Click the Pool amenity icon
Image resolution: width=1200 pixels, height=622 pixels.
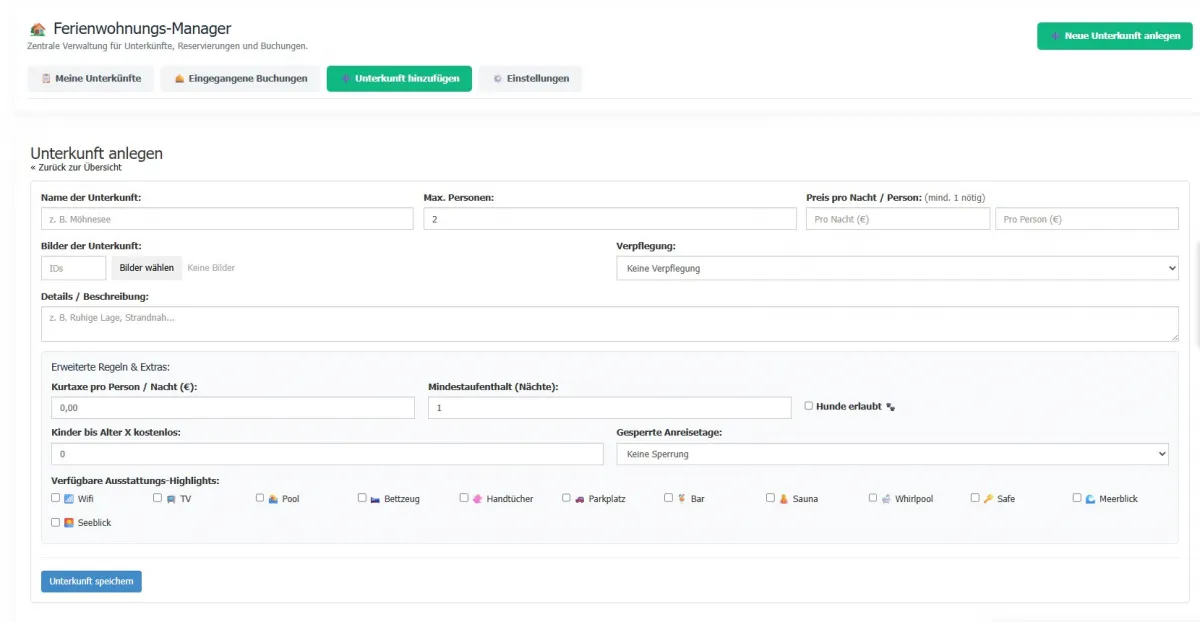click(x=273, y=498)
